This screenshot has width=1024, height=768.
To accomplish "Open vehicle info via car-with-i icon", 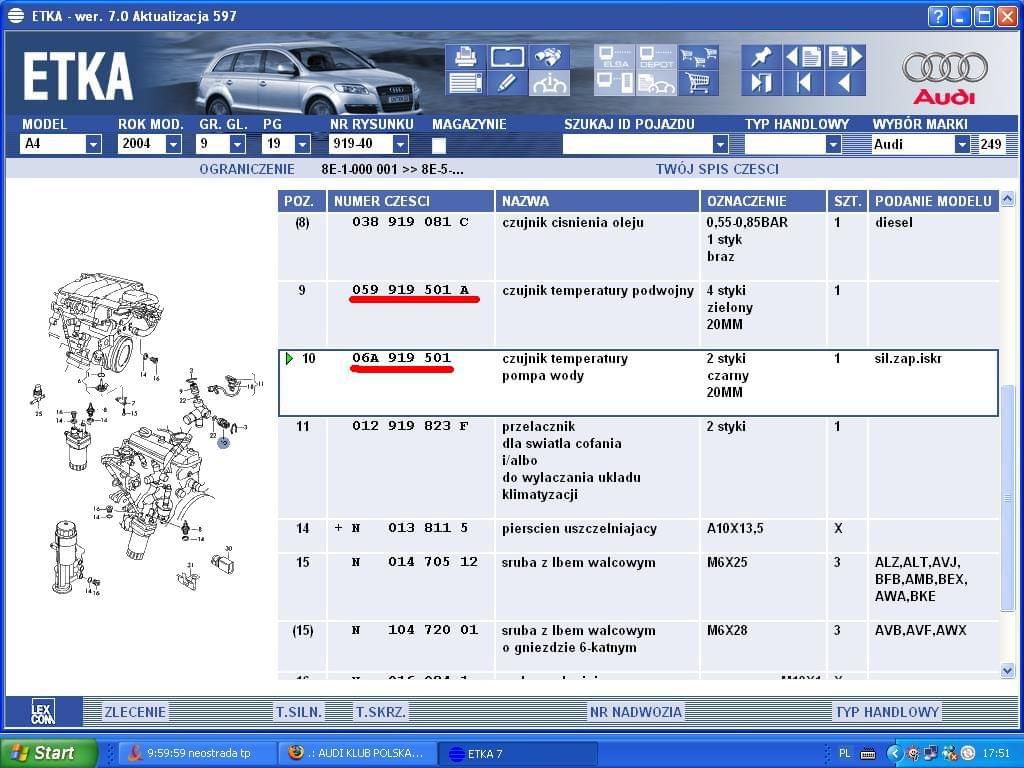I will 549,84.
